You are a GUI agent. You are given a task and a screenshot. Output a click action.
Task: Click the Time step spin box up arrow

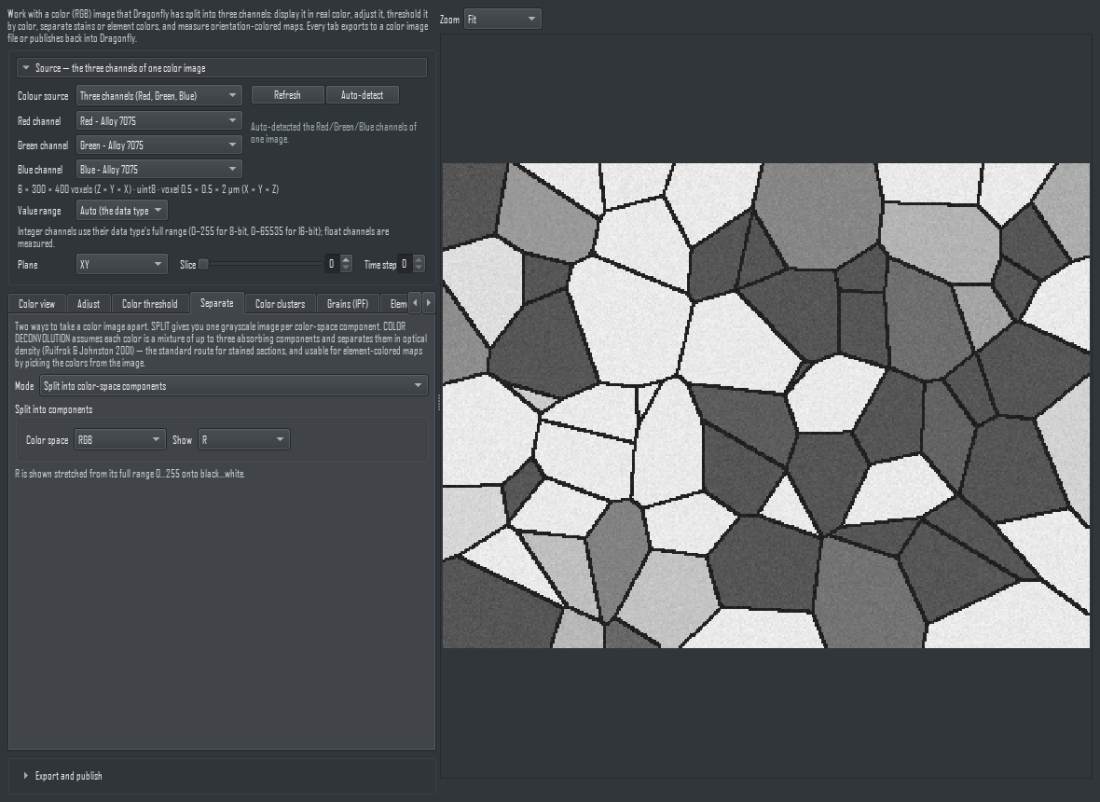[x=419, y=260]
